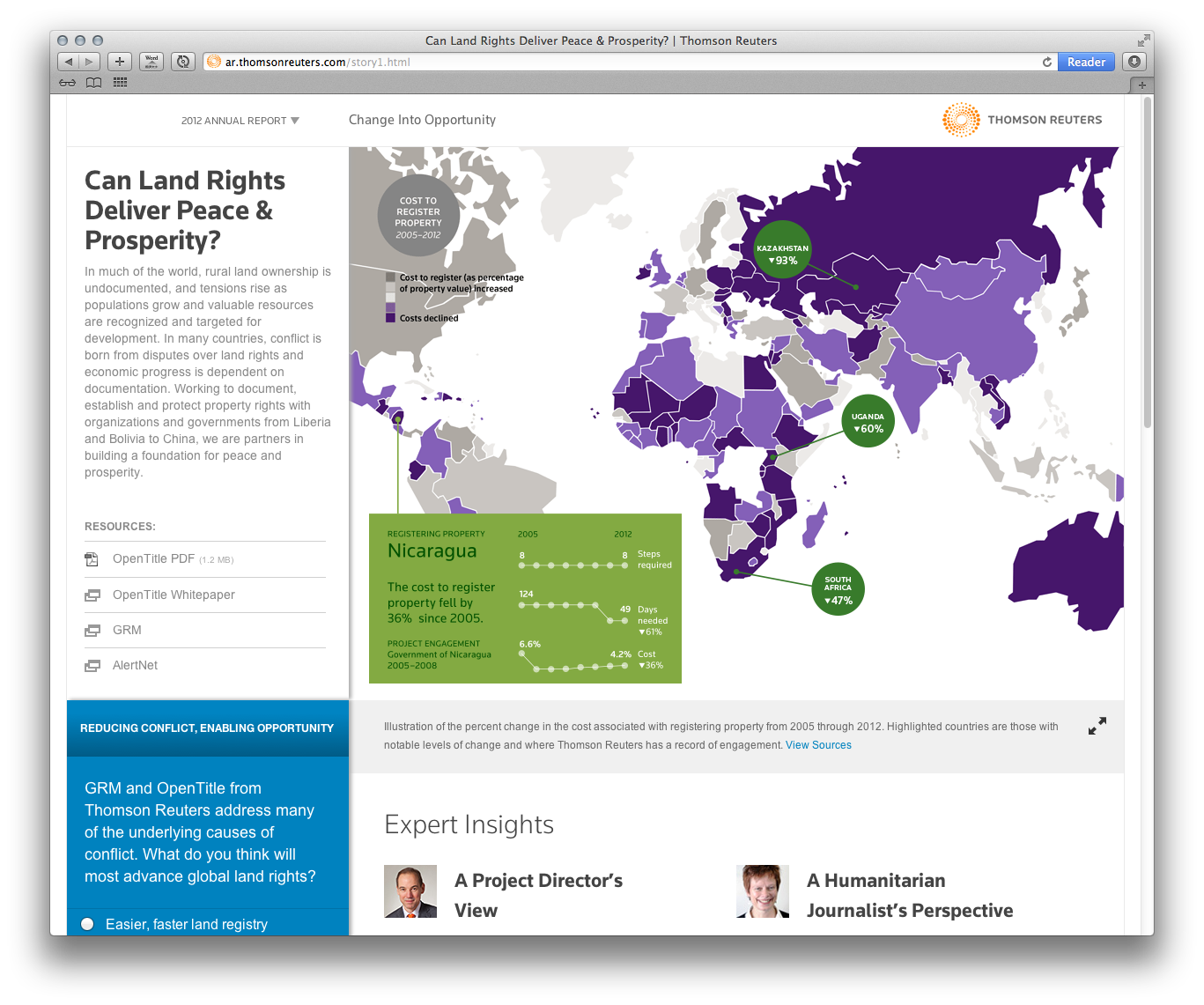Image resolution: width=1204 pixels, height=1005 pixels.
Task: Click the 'Days needed ▼61%' label
Action: pyautogui.click(x=653, y=620)
